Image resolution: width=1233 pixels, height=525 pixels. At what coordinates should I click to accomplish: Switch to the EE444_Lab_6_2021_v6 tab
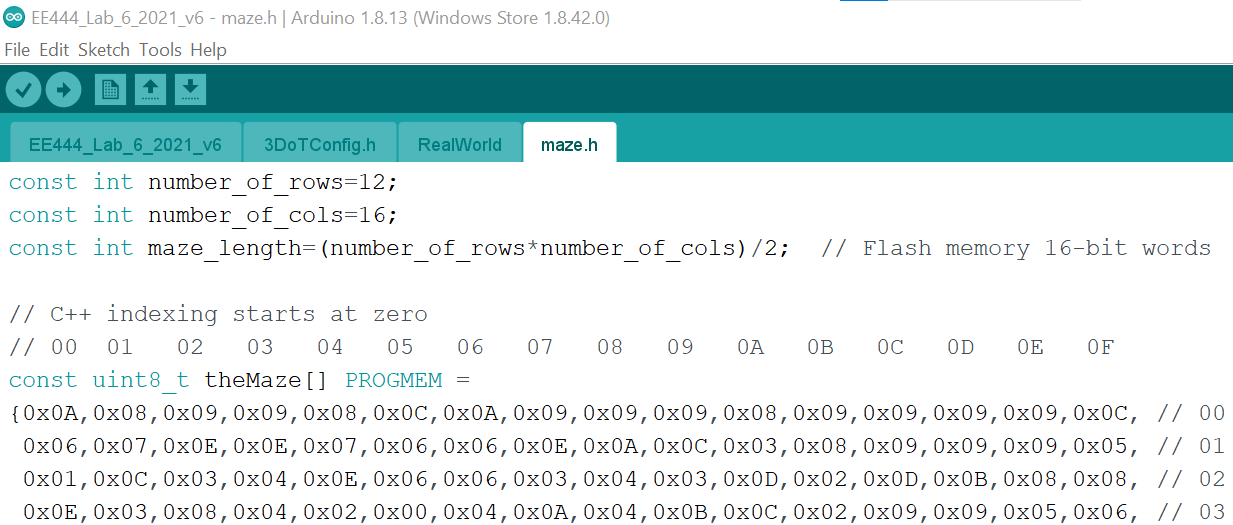(x=125, y=143)
